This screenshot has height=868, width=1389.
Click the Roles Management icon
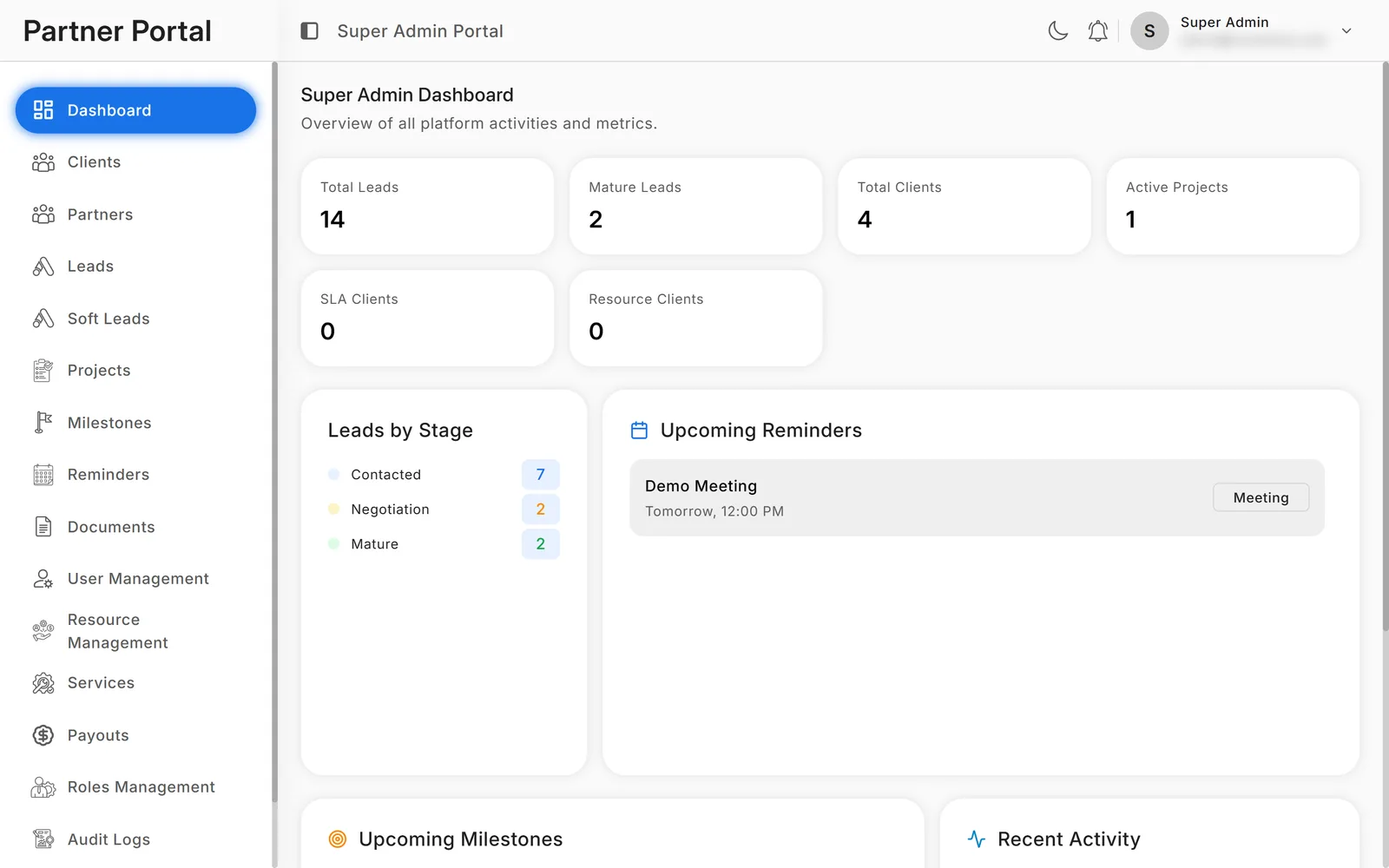point(43,787)
